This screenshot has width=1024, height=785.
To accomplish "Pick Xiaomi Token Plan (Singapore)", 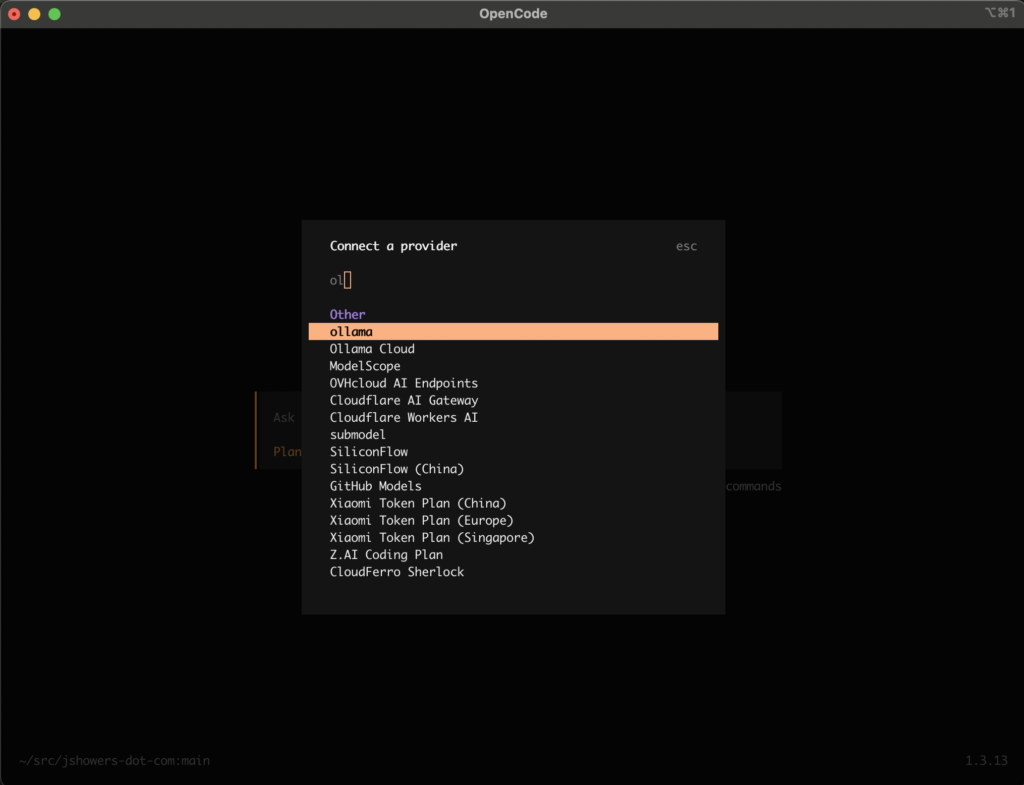I will pos(432,537).
